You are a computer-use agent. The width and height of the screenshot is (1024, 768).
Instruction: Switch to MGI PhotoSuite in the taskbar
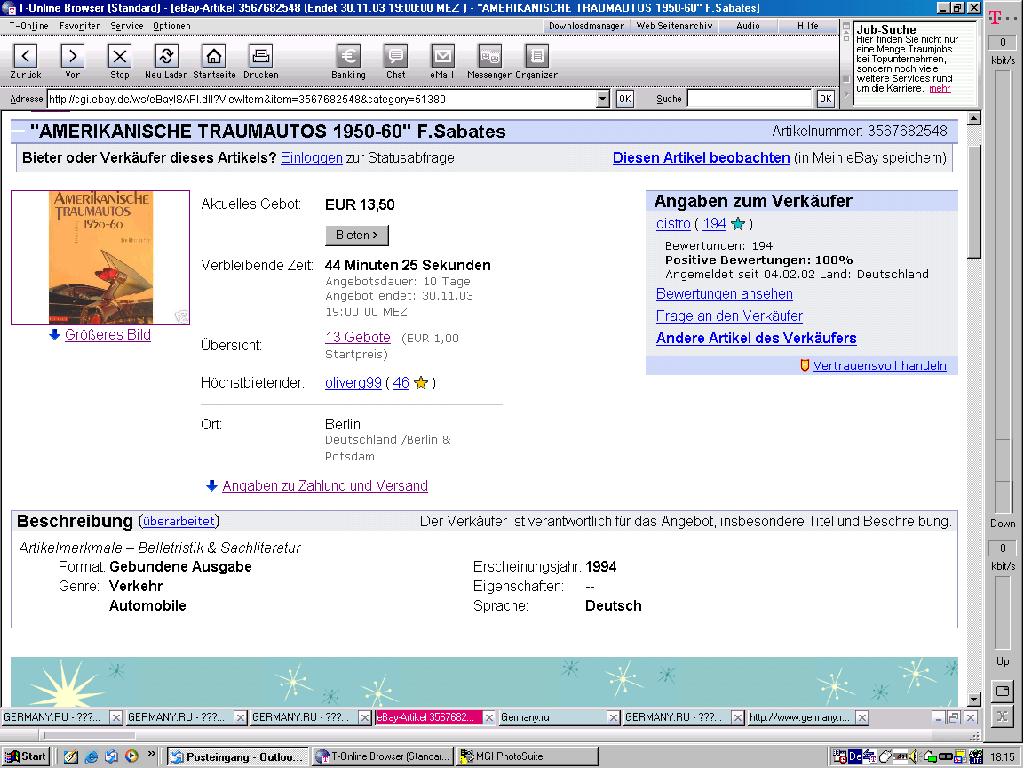[527, 756]
